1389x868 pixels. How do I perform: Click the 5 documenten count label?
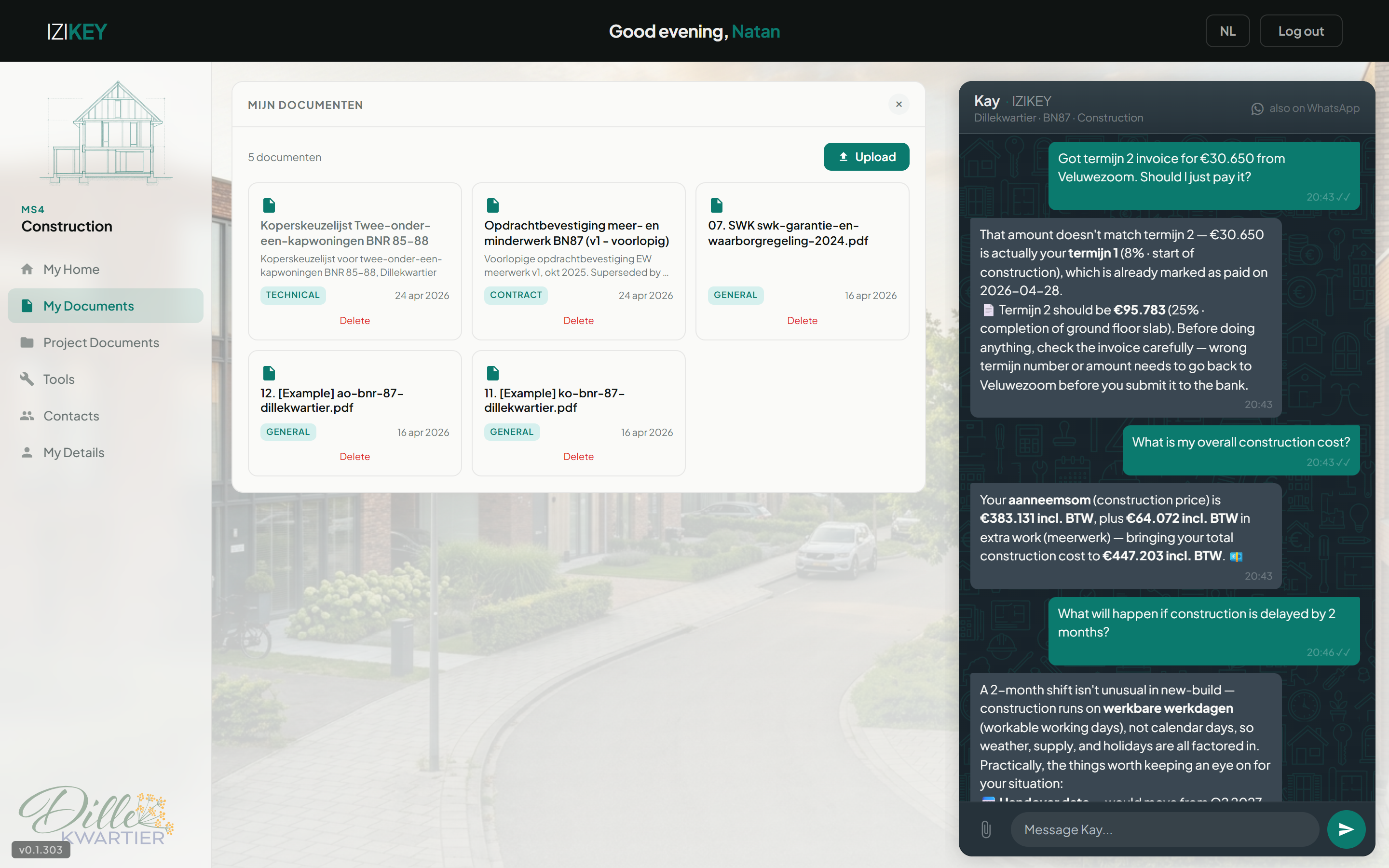pyautogui.click(x=284, y=157)
